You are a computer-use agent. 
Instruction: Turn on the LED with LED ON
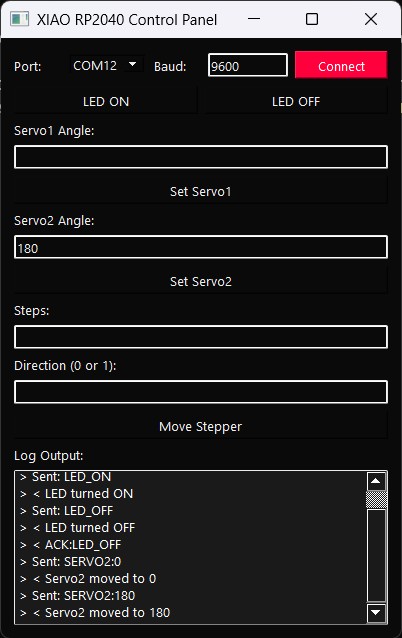[106, 101]
